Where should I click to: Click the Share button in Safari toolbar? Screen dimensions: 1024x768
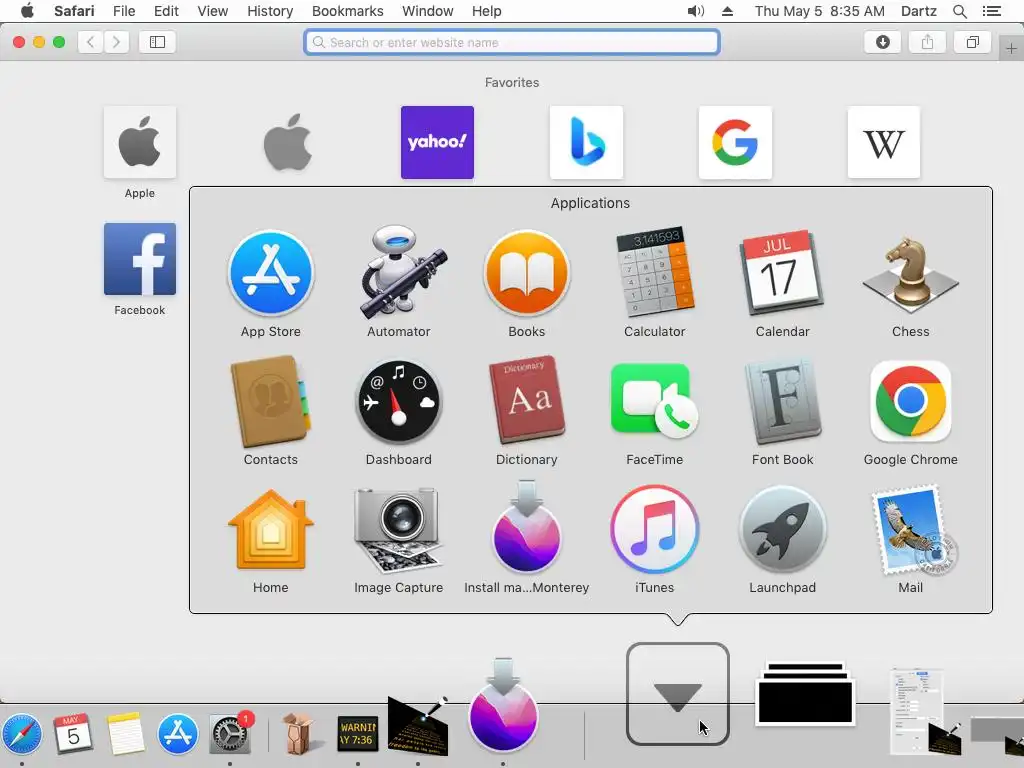[927, 42]
